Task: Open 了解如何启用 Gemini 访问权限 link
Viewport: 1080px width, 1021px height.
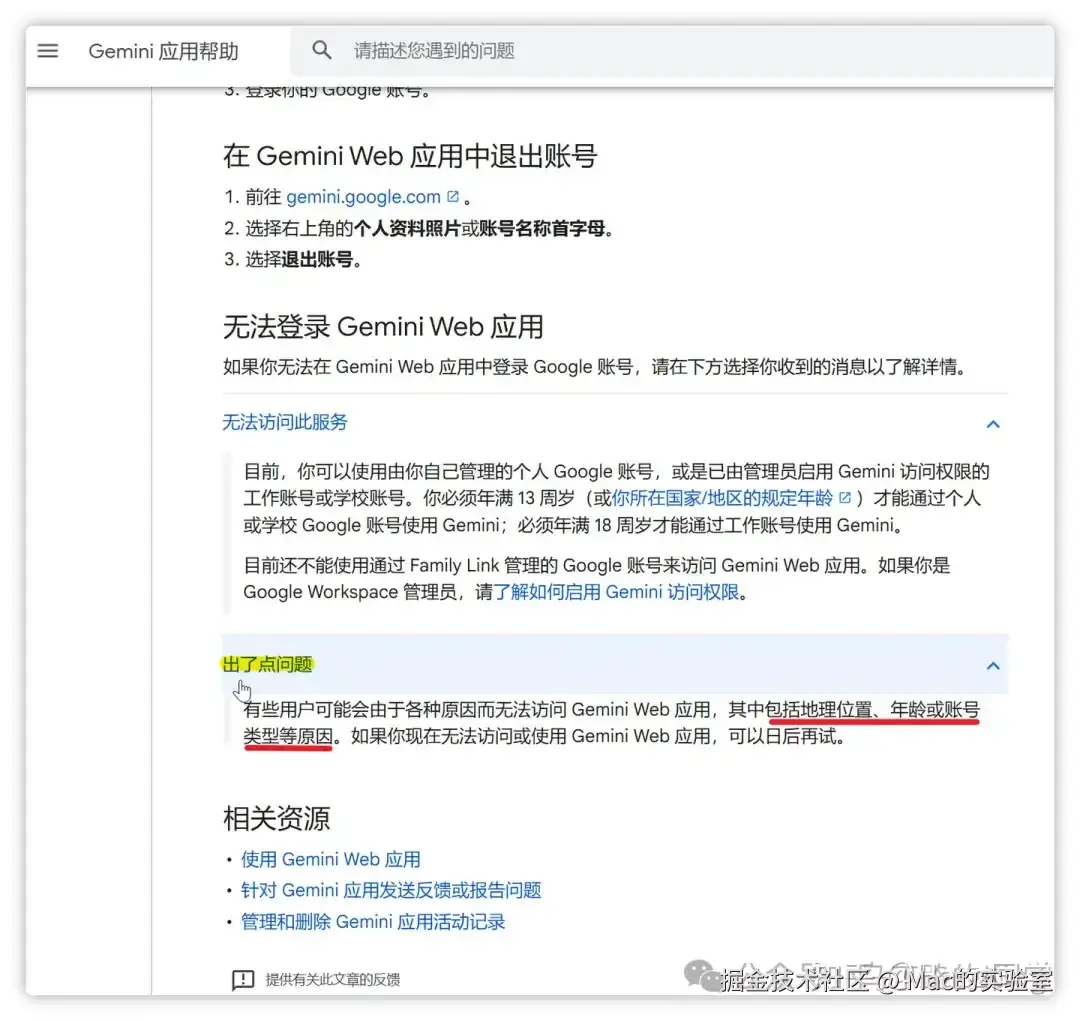Action: pos(616,592)
